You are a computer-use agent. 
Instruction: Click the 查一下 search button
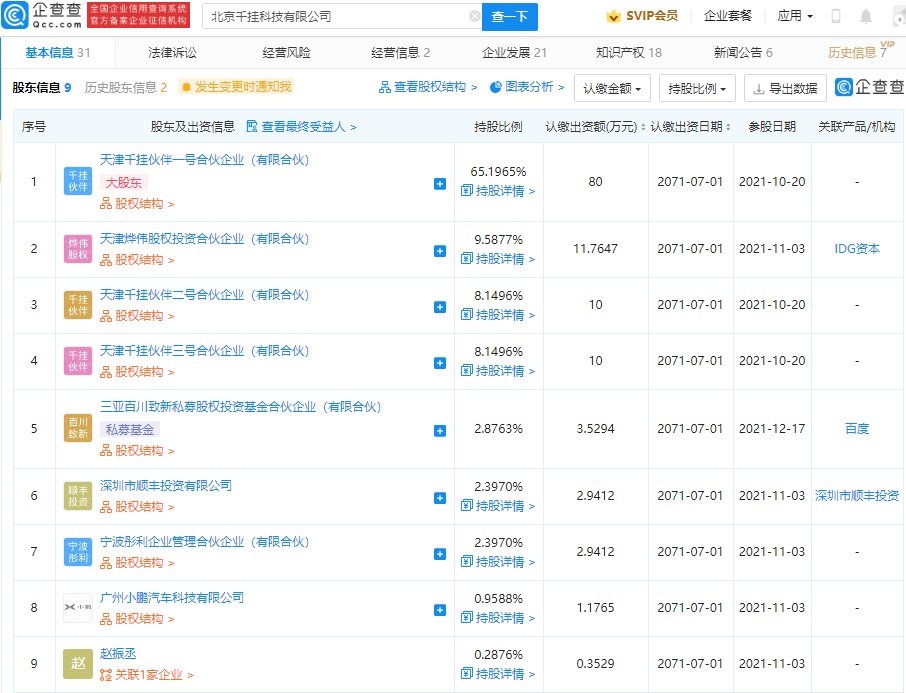pyautogui.click(x=510, y=17)
